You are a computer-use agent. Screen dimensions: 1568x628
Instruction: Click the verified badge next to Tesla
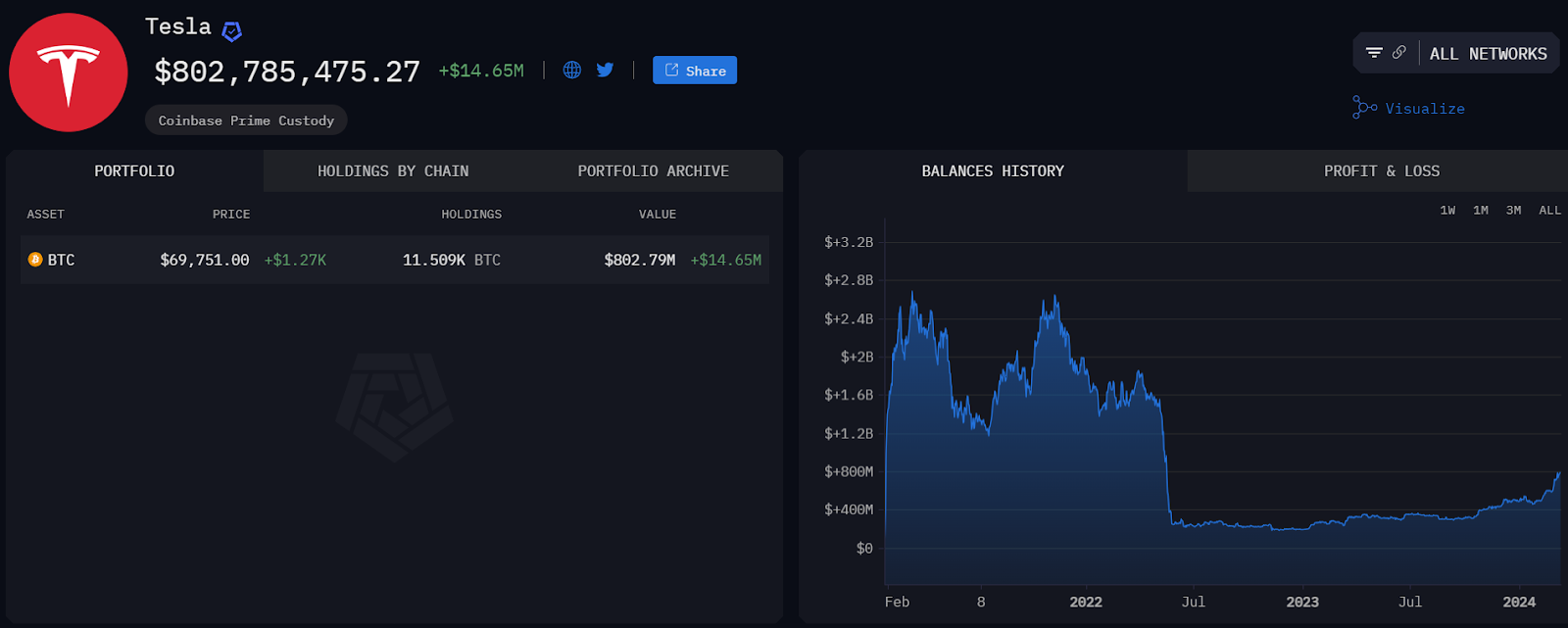pos(231,31)
